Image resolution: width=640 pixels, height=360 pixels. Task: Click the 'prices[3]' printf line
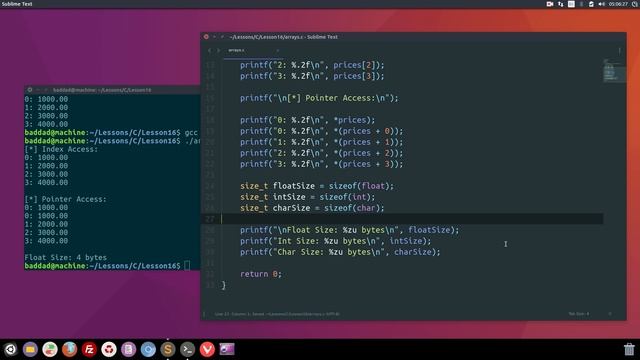(x=312, y=76)
